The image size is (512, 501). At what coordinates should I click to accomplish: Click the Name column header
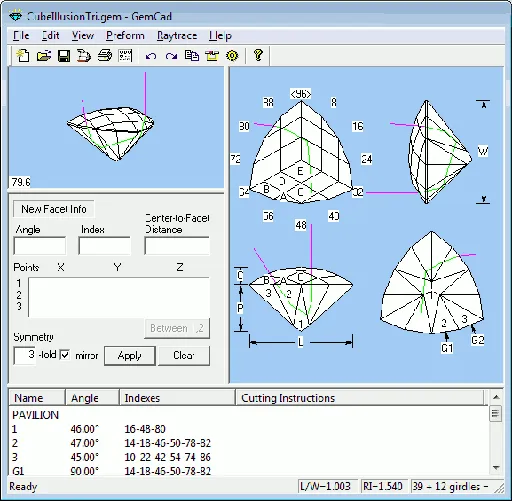coord(37,398)
